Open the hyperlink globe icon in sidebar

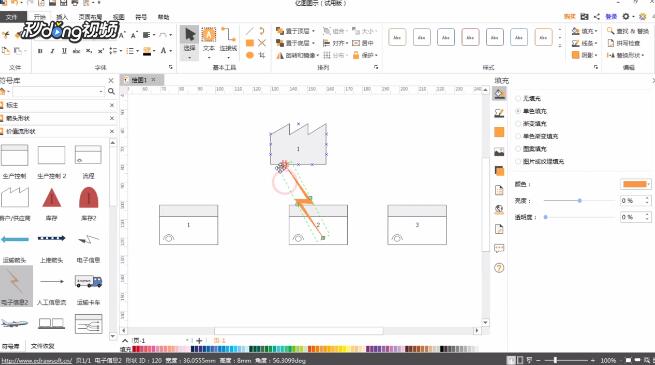[499, 209]
